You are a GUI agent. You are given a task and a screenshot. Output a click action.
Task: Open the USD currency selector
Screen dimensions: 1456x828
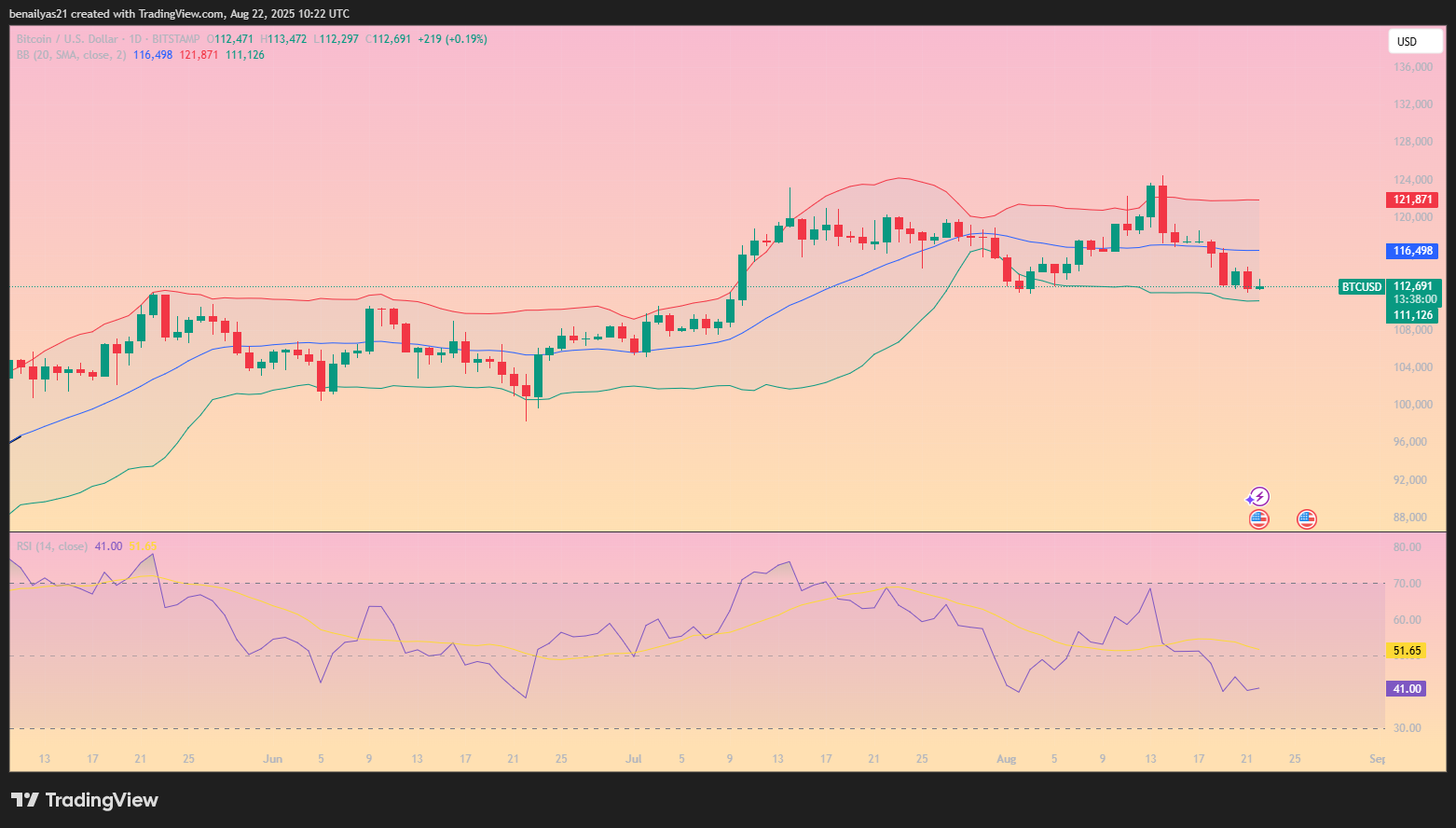(1415, 41)
